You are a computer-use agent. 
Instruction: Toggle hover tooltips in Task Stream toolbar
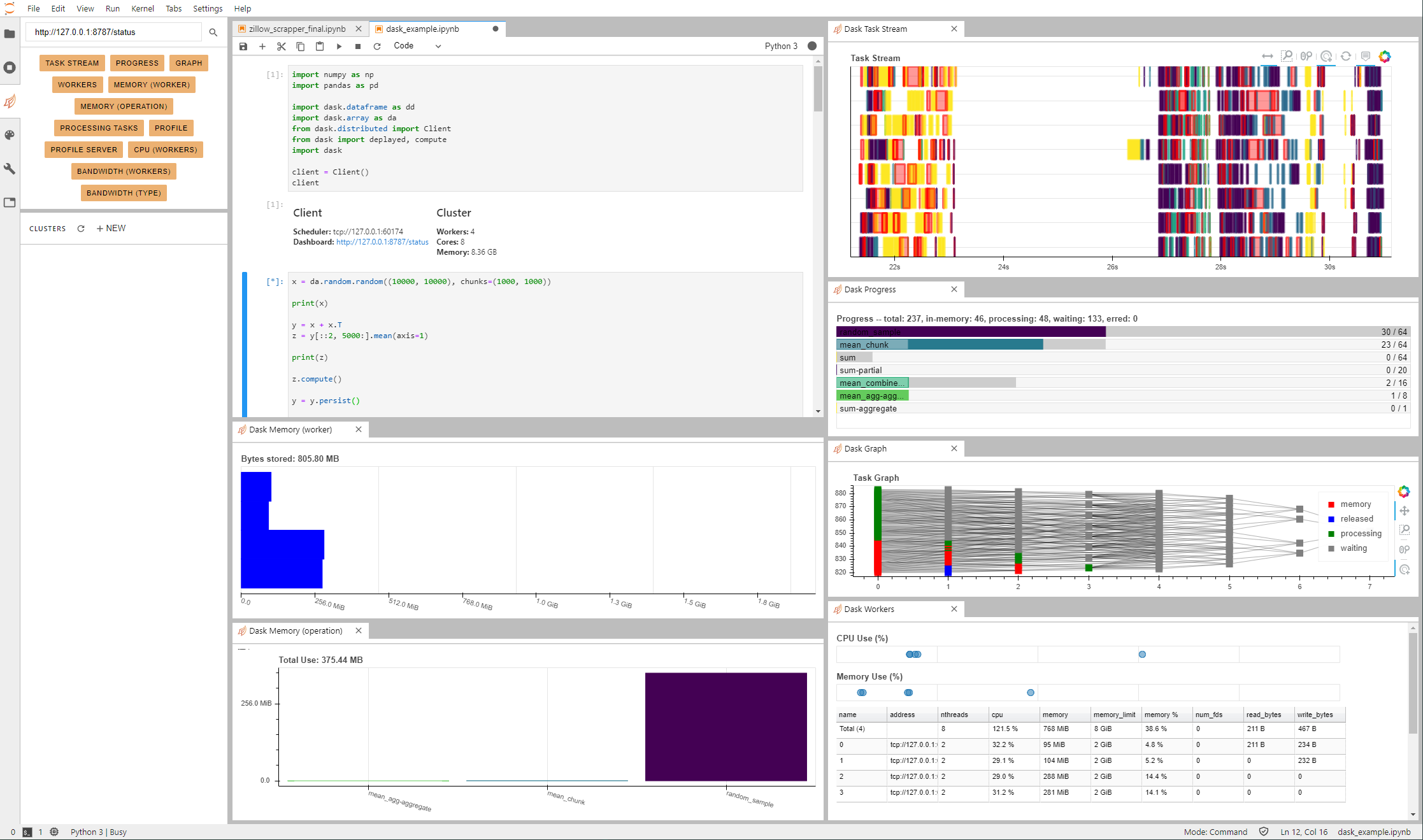tap(1365, 57)
